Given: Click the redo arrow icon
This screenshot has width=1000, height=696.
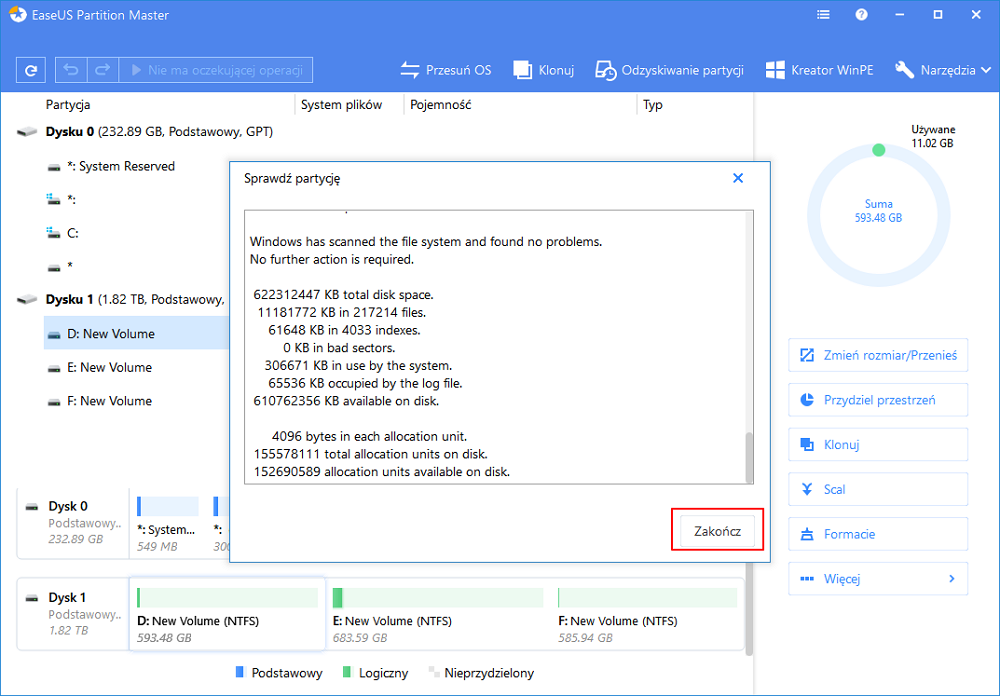Looking at the screenshot, I should (103, 70).
